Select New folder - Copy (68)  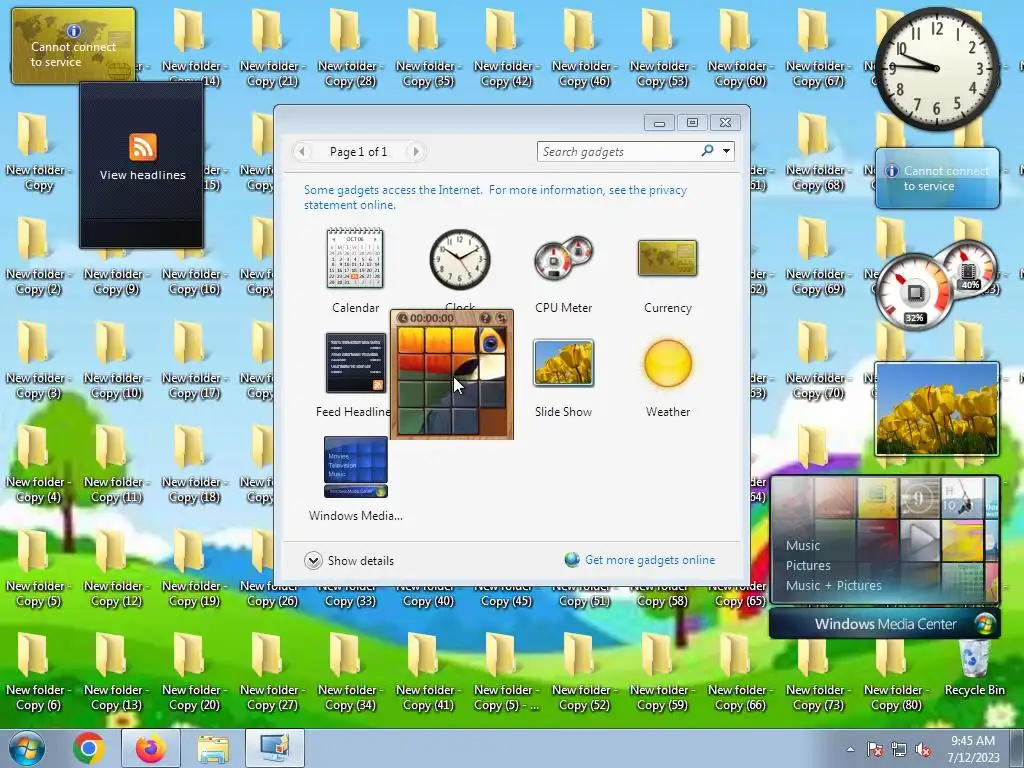click(818, 152)
